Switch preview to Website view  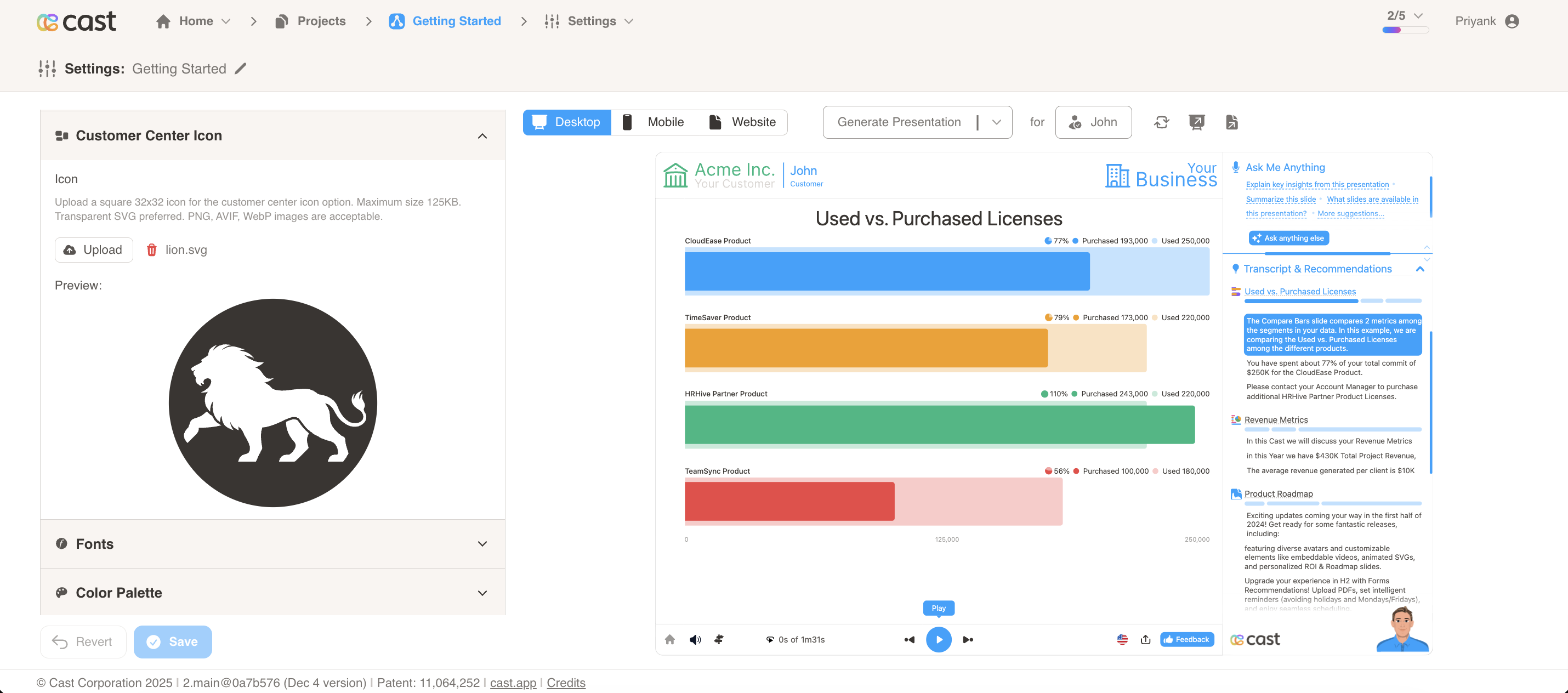coord(742,122)
